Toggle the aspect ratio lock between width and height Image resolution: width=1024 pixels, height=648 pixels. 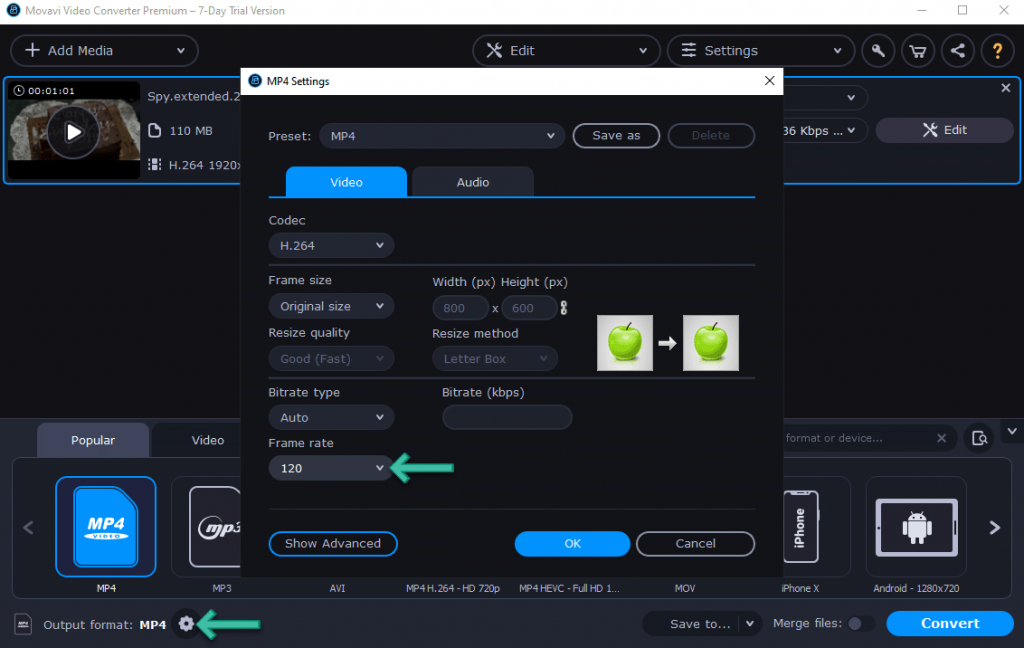tap(565, 308)
